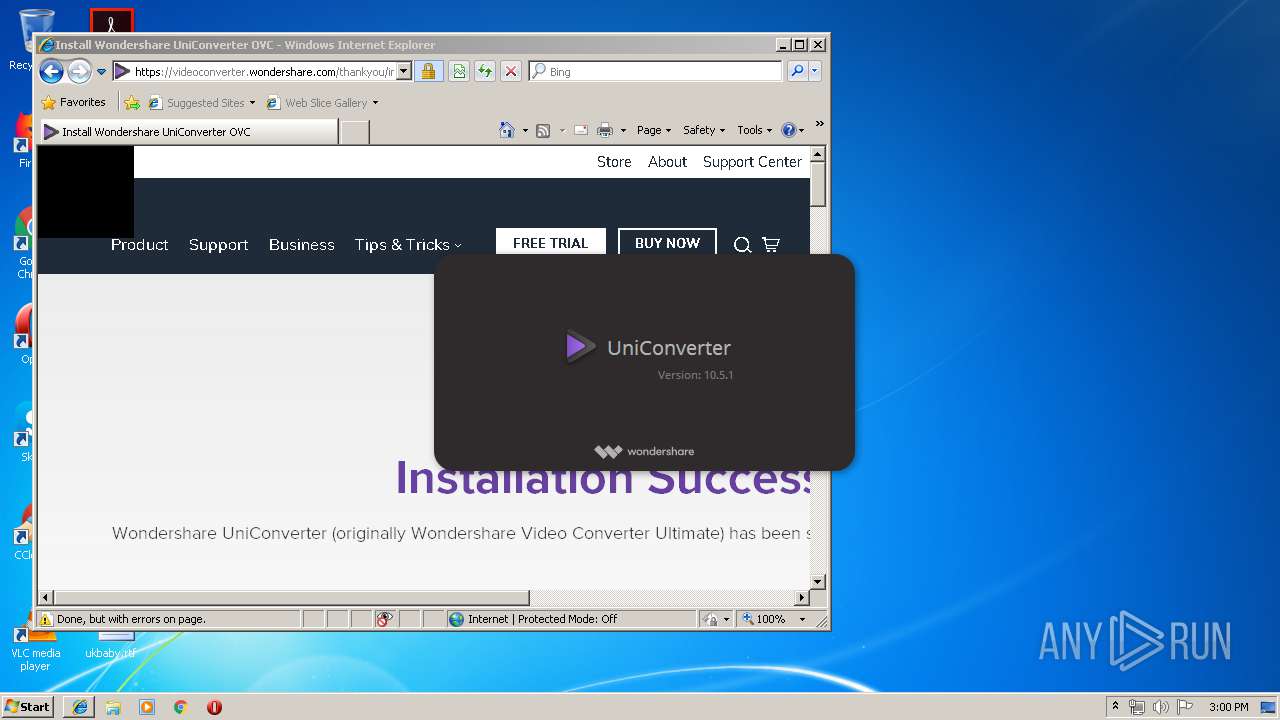Click the network tray icon

tap(1137, 707)
